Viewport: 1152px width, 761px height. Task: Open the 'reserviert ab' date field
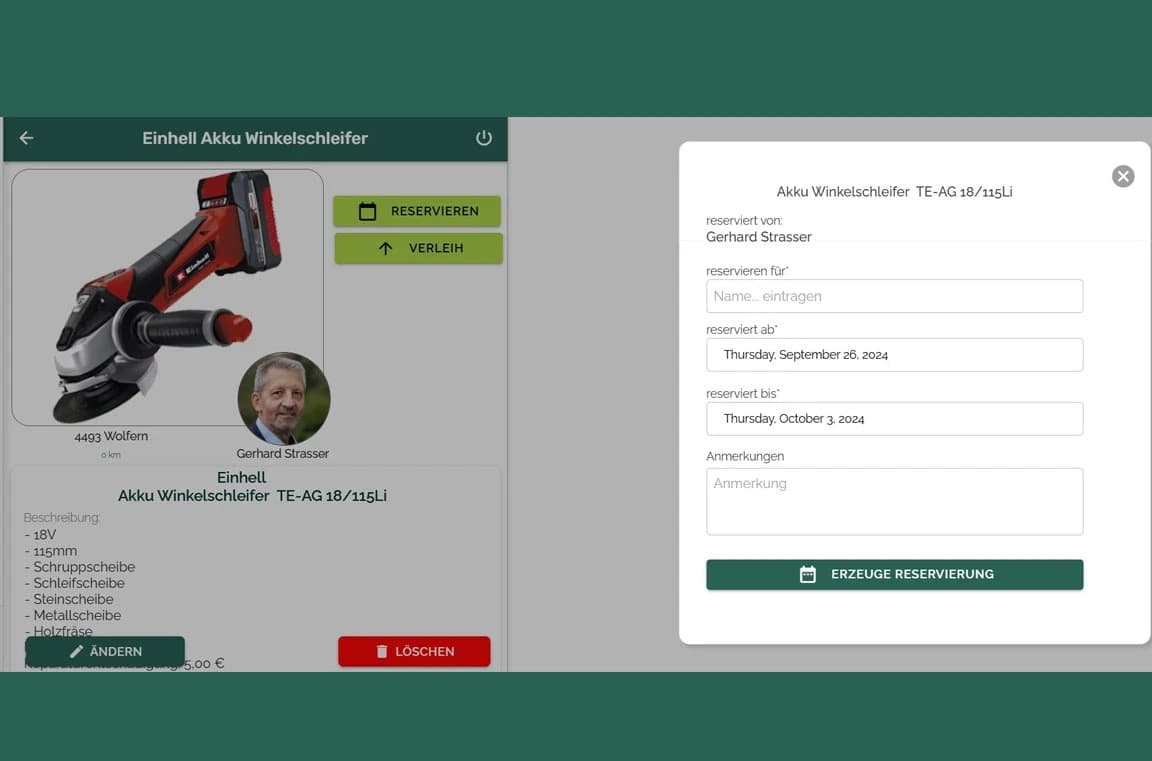click(895, 355)
